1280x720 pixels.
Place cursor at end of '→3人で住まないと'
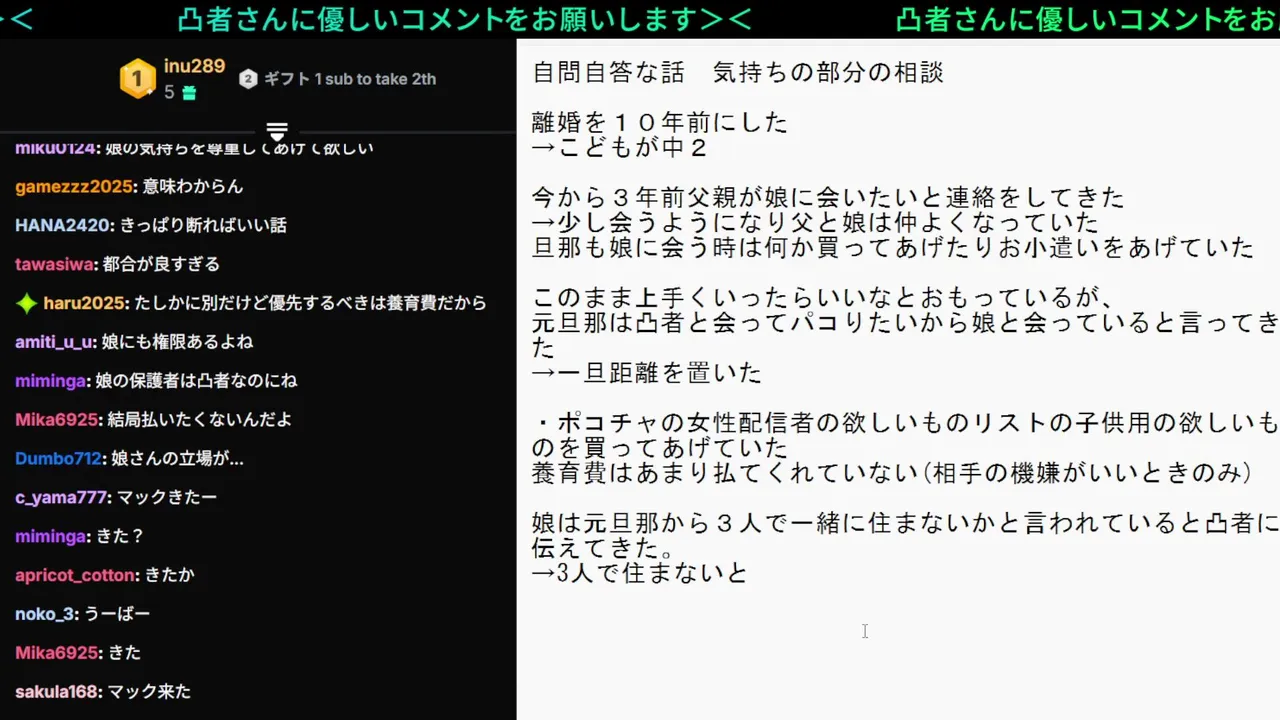749,574
